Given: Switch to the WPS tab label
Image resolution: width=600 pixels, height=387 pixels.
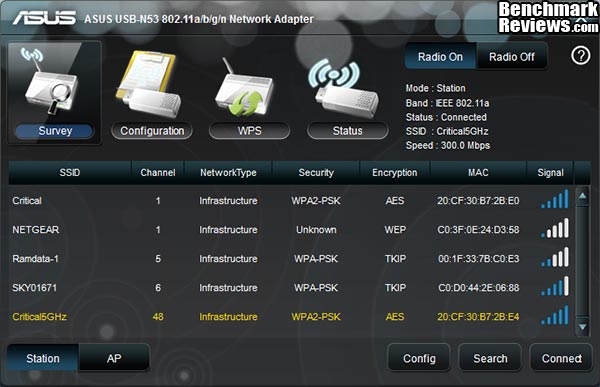Looking at the screenshot, I should tap(249, 131).
